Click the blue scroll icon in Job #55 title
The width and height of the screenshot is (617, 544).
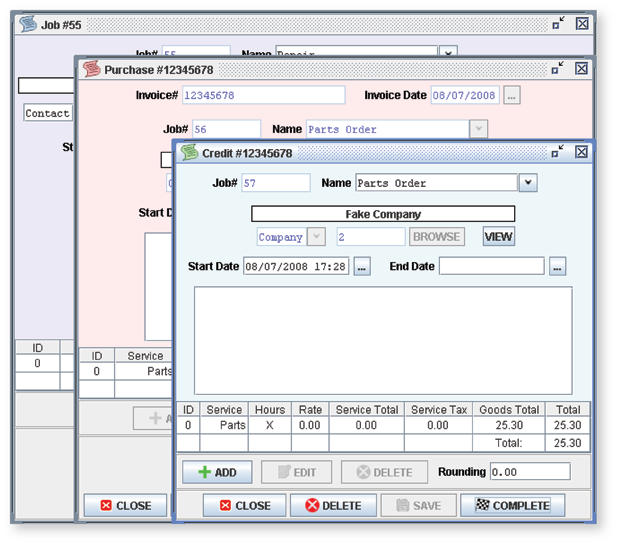click(28, 24)
